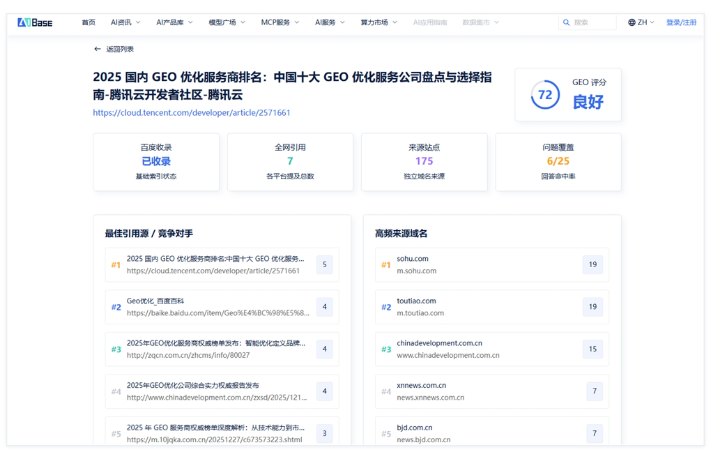This screenshot has height=458, width=718.
Task: Open the 首页 nav item
Action: (x=88, y=22)
